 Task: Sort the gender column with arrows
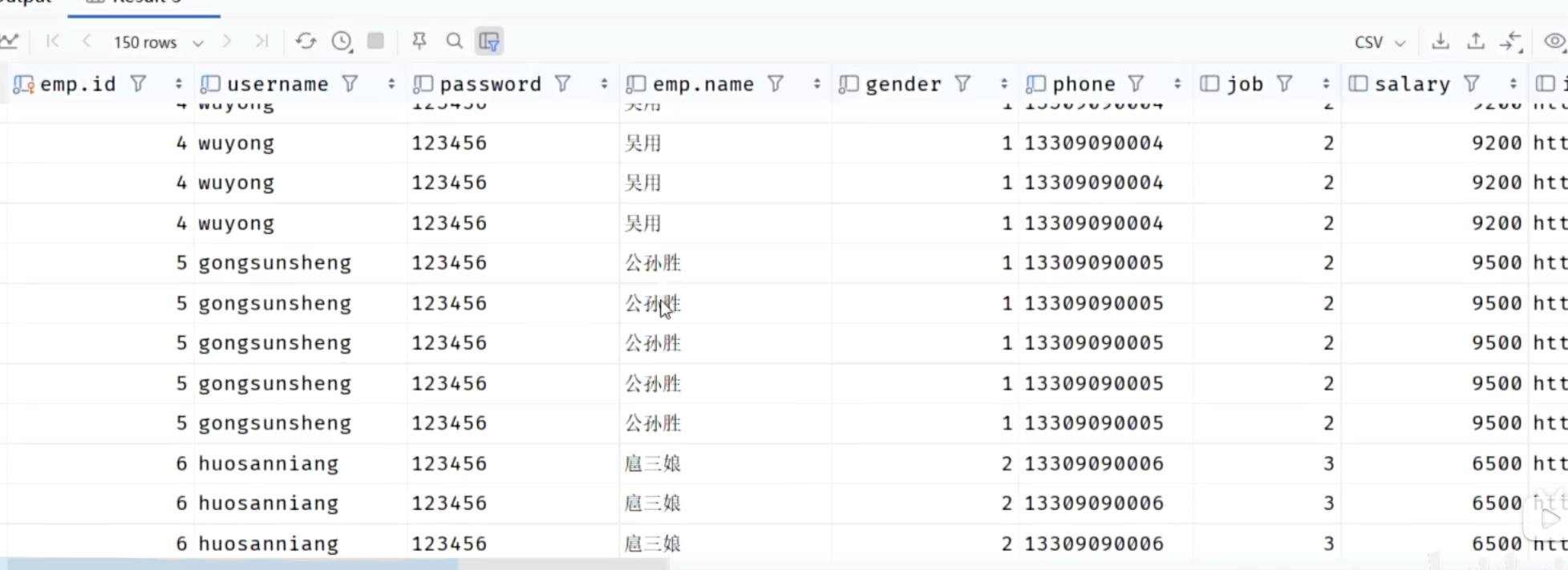(1003, 83)
